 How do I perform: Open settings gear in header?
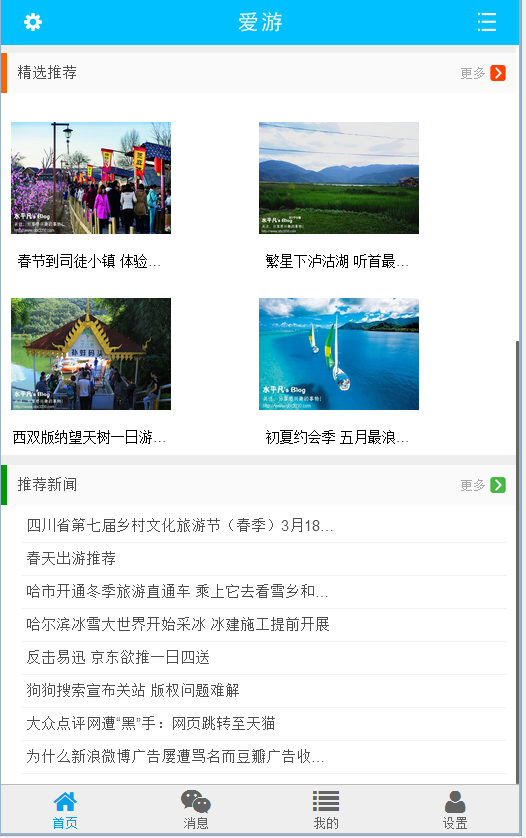click(33, 22)
